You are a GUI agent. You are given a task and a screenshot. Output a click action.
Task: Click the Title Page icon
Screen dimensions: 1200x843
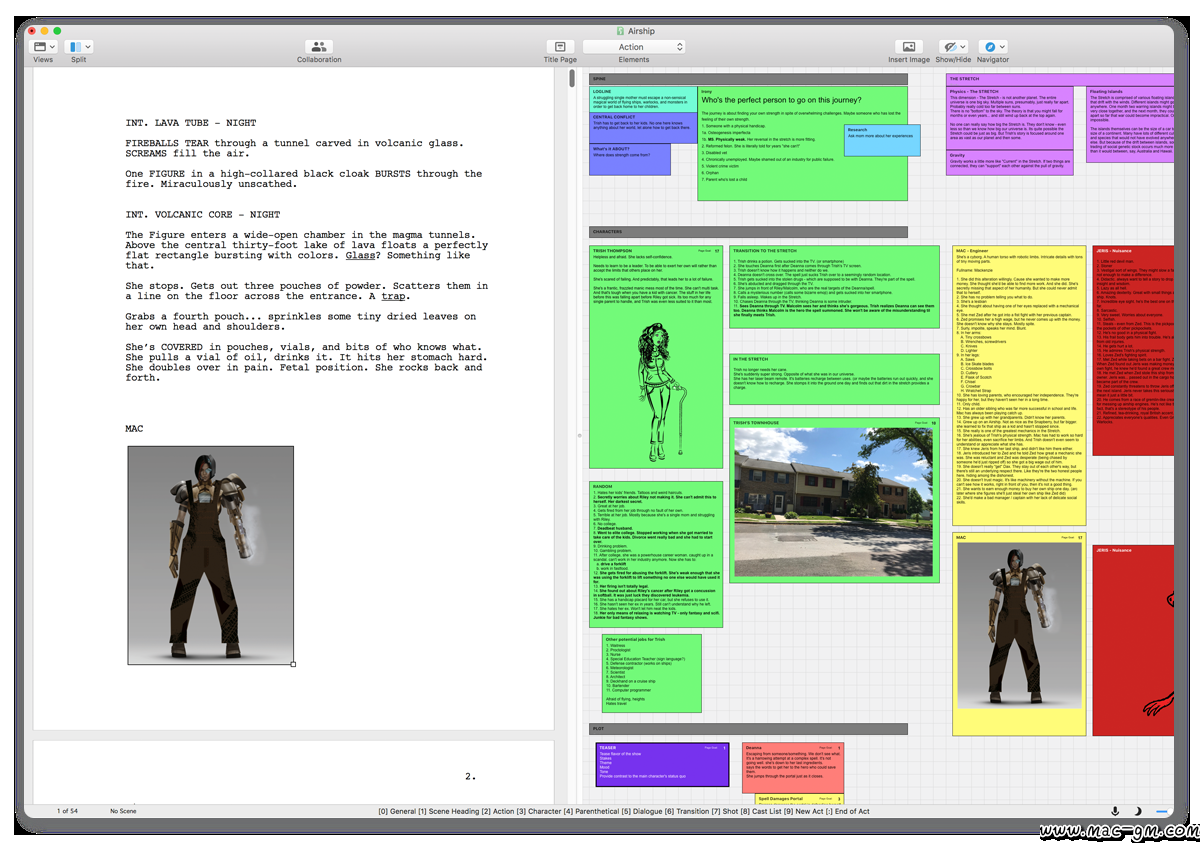[560, 47]
